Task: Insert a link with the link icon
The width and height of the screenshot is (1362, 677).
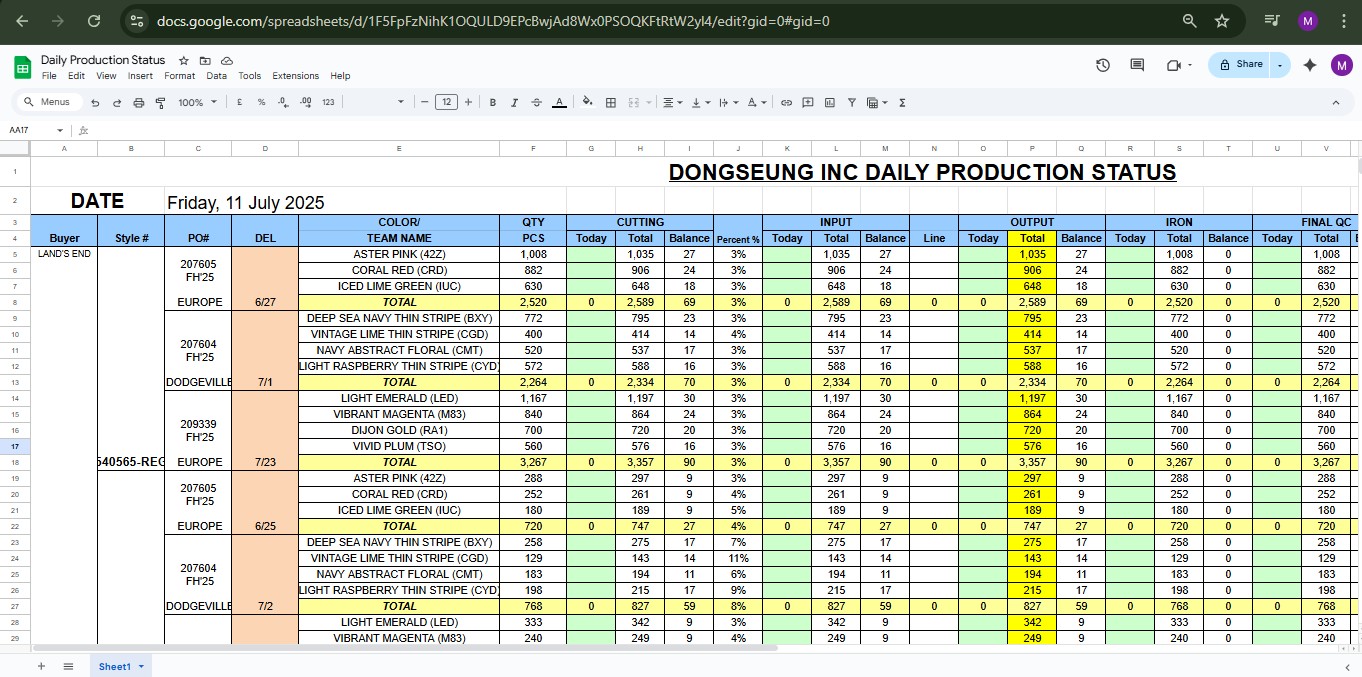Action: (x=786, y=102)
